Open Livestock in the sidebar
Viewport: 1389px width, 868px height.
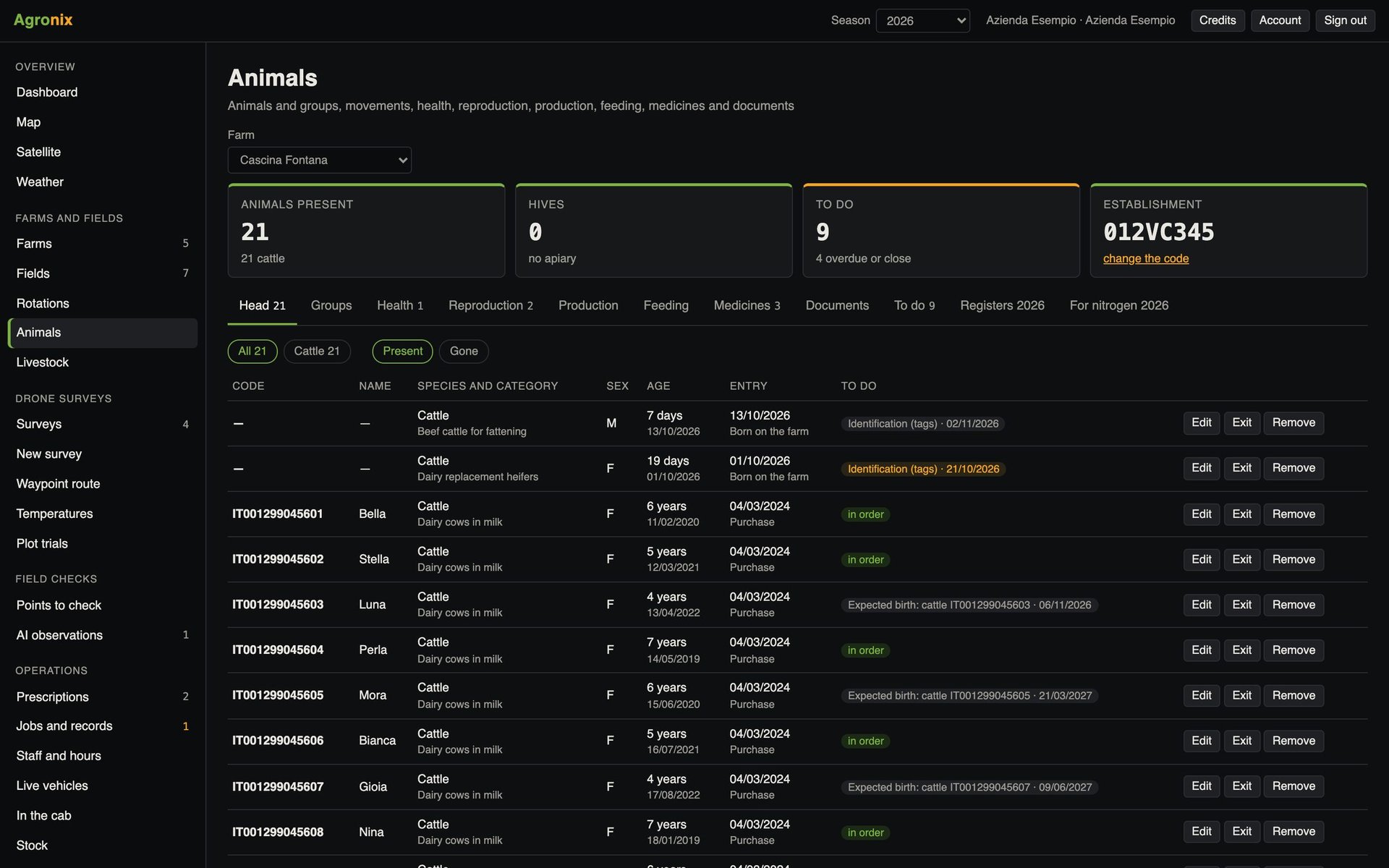pyautogui.click(x=103, y=362)
